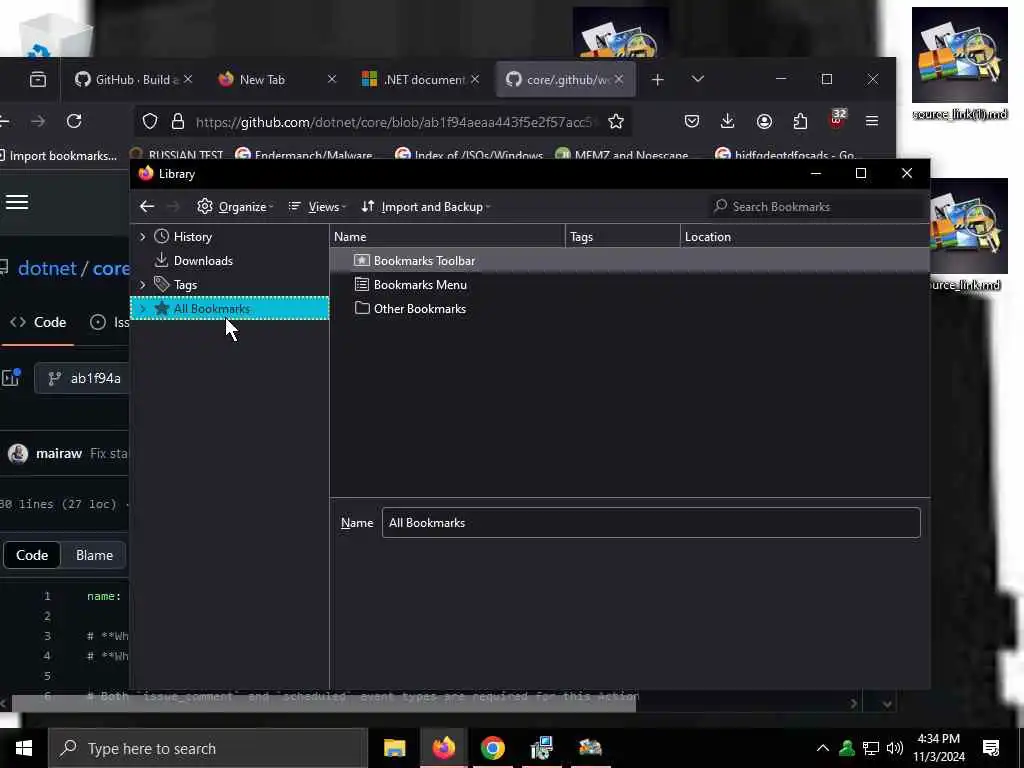1024x768 pixels.
Task: Click the tracking protection shield icon
Action: [x=150, y=121]
